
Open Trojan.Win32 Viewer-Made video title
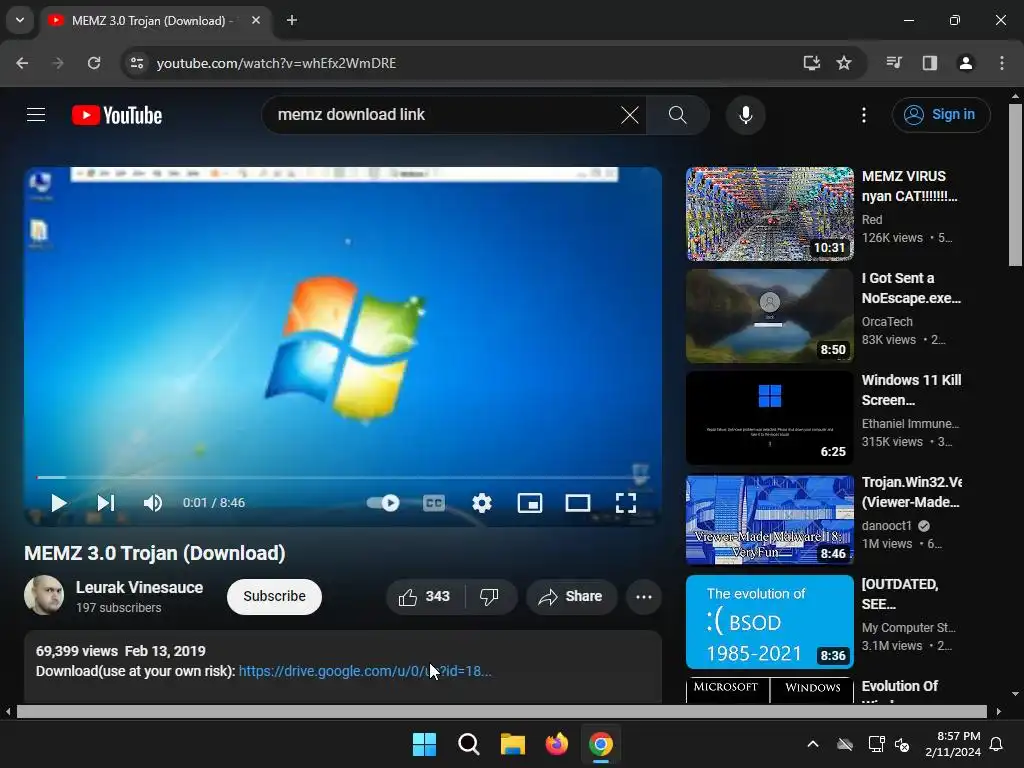[912, 492]
